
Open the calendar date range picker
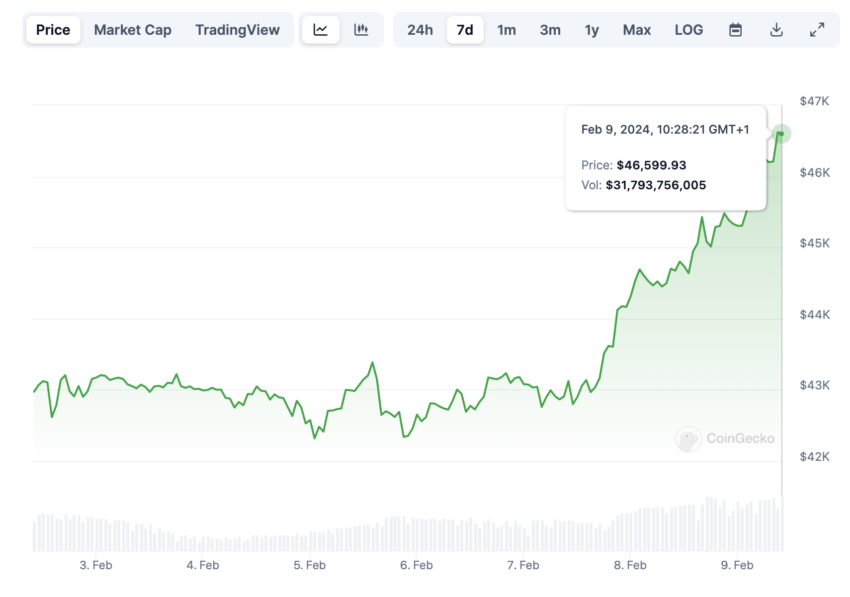(x=735, y=30)
